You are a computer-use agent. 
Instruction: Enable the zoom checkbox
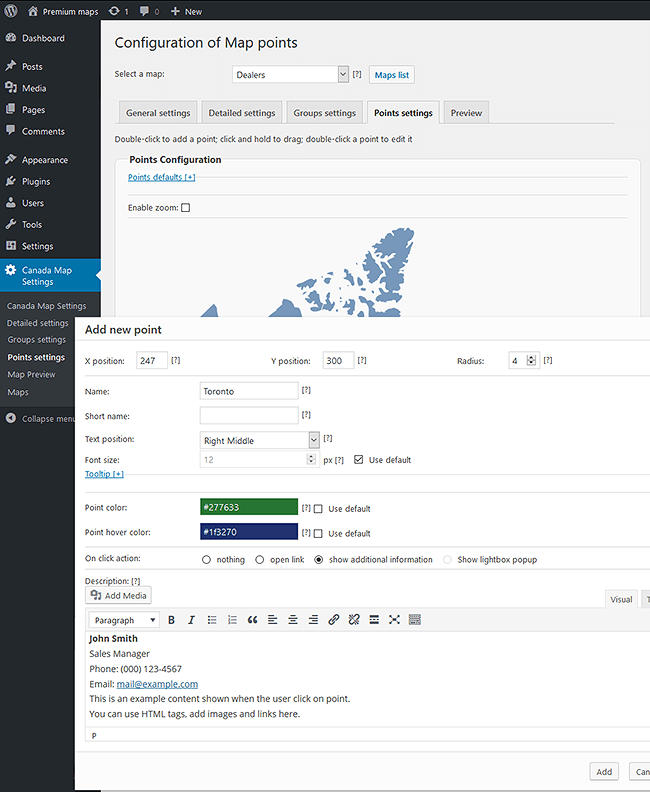tap(185, 208)
